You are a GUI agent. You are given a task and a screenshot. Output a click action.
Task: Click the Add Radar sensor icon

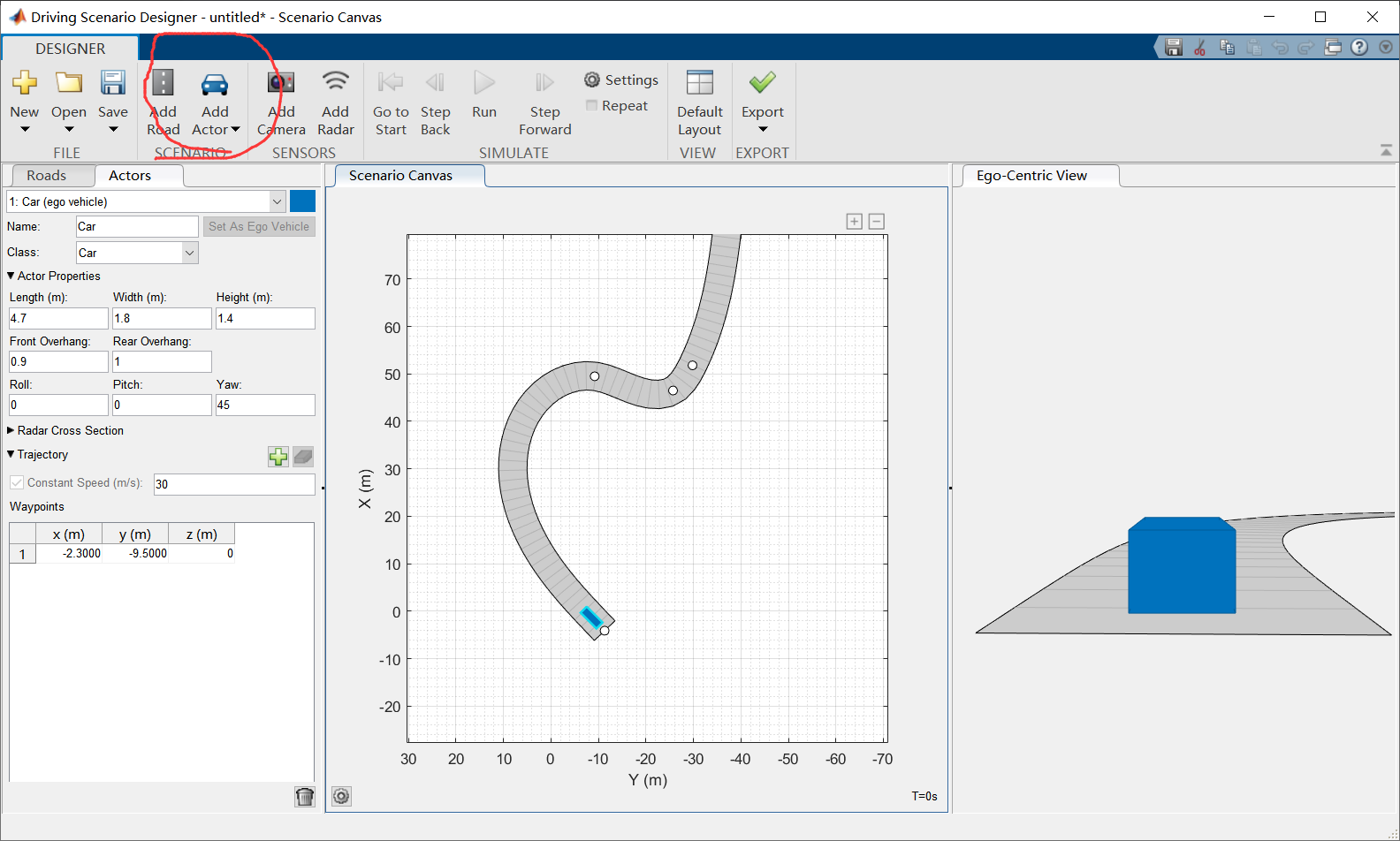click(336, 83)
